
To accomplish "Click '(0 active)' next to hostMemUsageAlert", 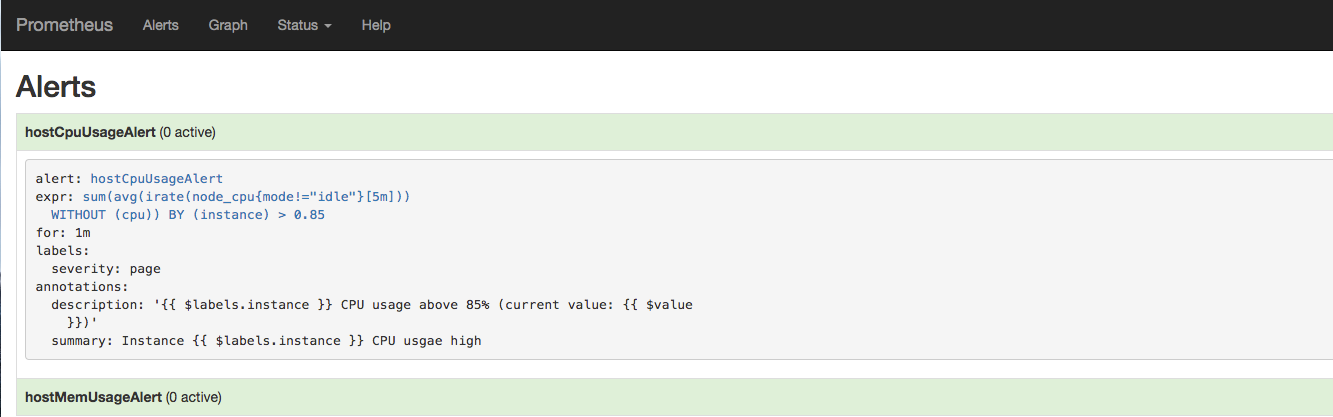I will 193,398.
